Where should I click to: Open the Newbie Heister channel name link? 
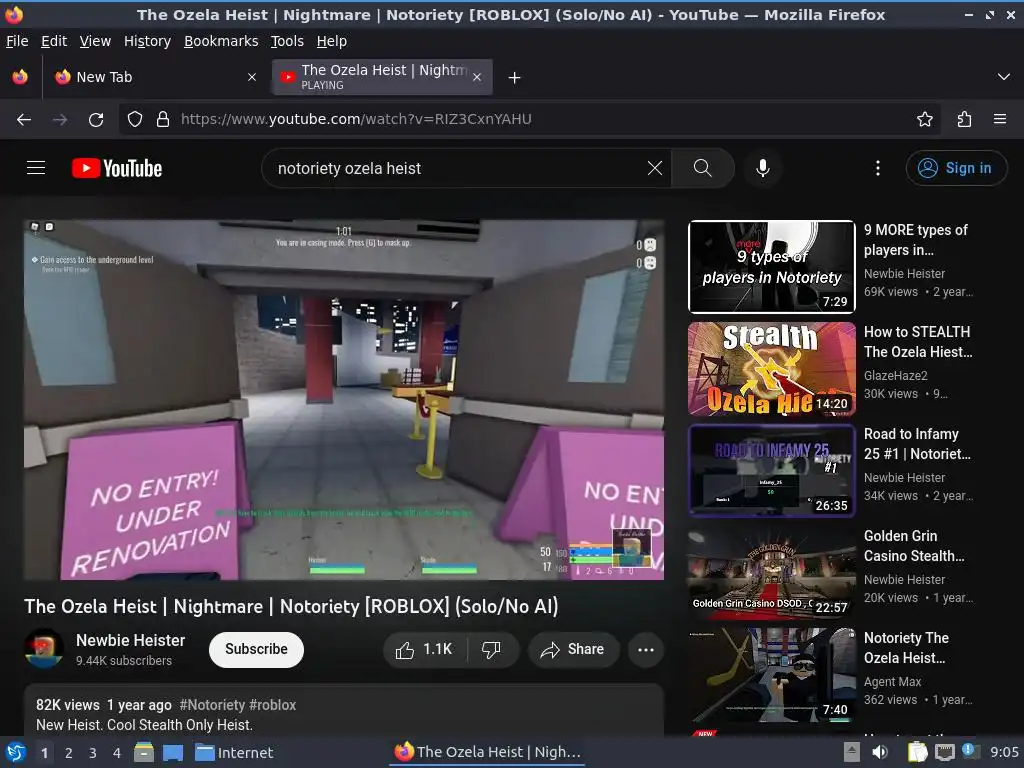click(x=131, y=641)
